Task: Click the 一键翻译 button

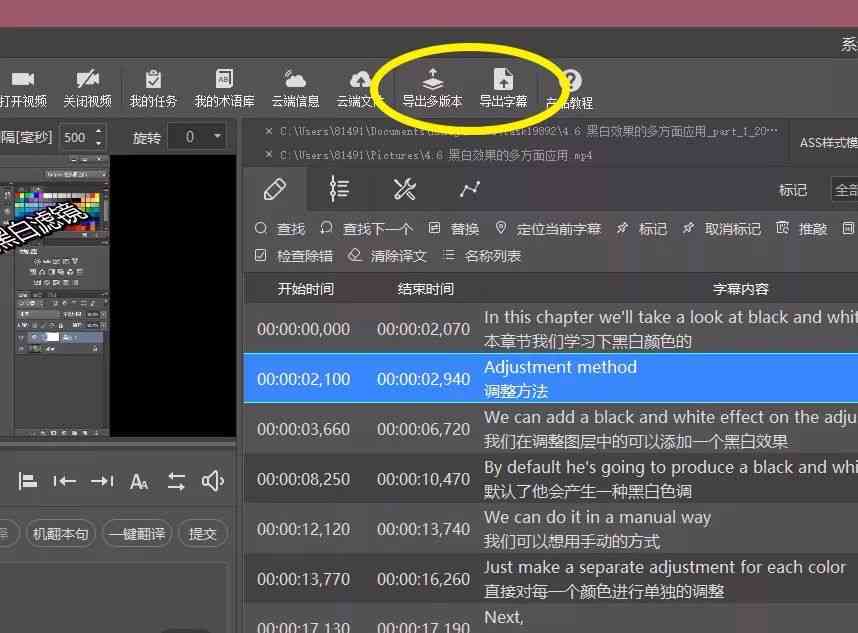Action: [137, 533]
